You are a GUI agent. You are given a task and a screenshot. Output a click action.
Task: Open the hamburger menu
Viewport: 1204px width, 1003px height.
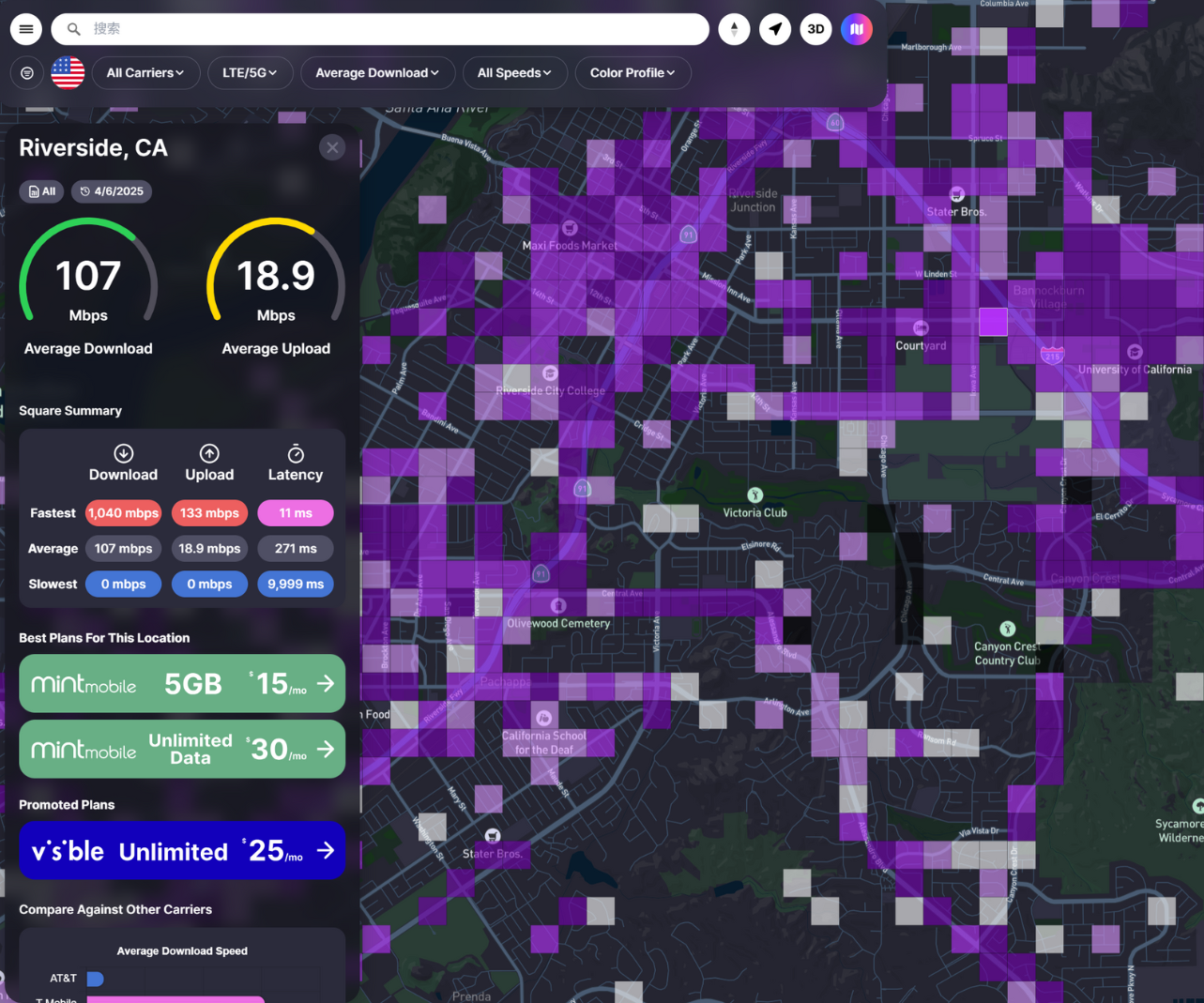click(x=26, y=29)
